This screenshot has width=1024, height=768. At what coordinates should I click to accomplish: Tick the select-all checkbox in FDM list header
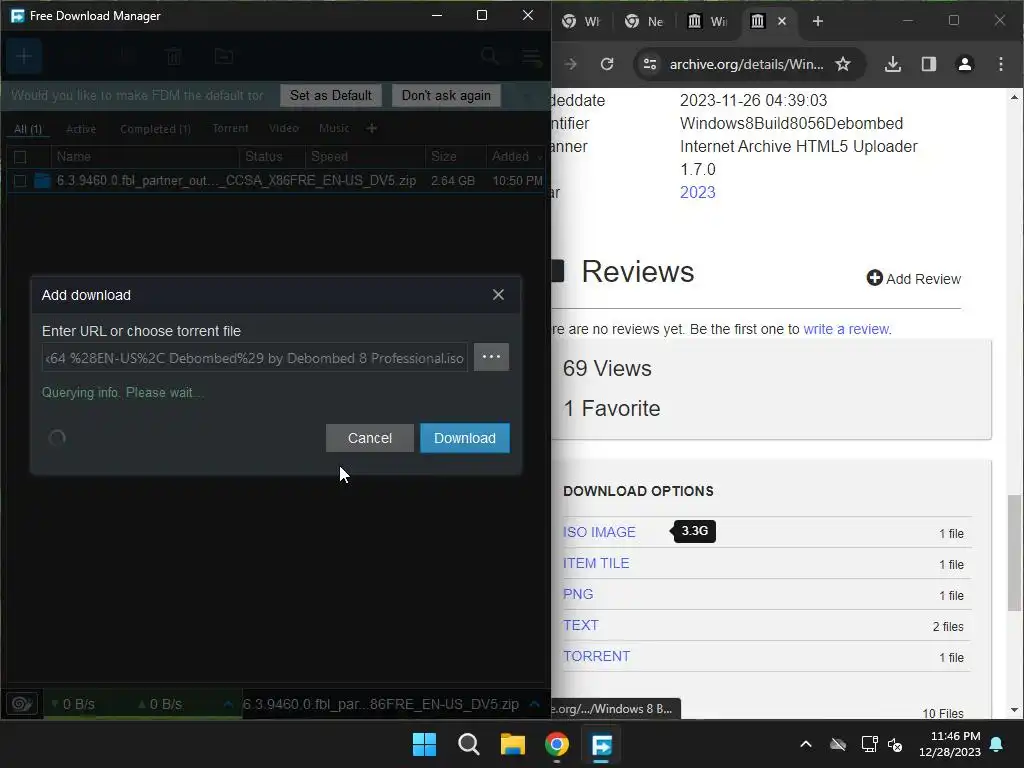point(20,157)
